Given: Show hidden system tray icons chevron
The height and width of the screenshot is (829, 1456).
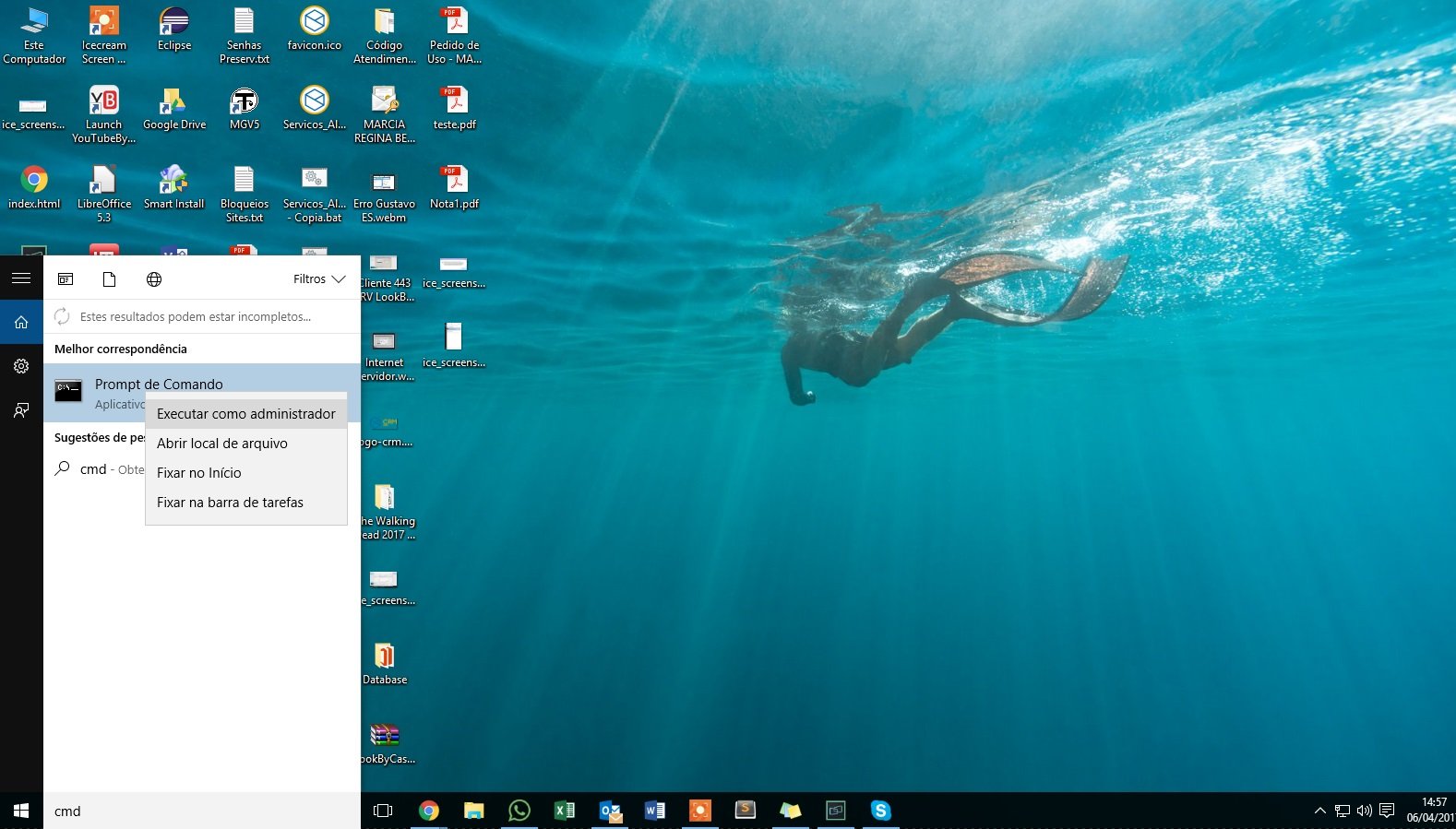Looking at the screenshot, I should point(1319,811).
